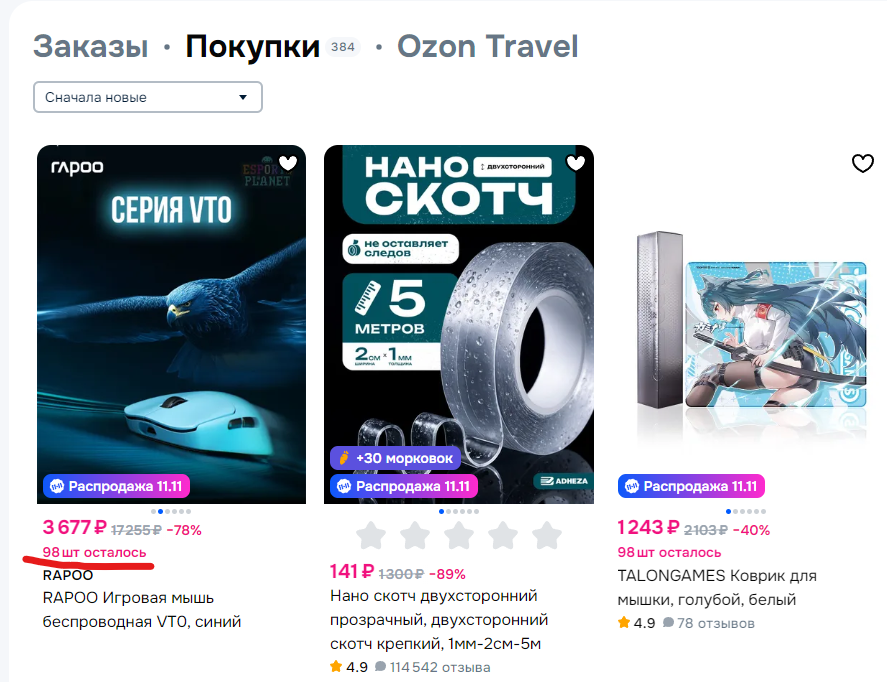Toggle favorite heart on Нано скотч card
Screen dimensions: 887x682
click(575, 163)
